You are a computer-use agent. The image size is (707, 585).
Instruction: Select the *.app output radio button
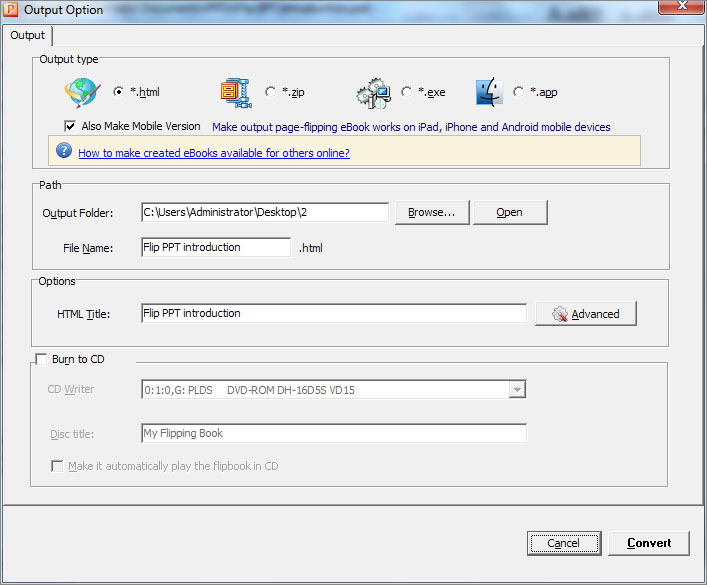519,92
